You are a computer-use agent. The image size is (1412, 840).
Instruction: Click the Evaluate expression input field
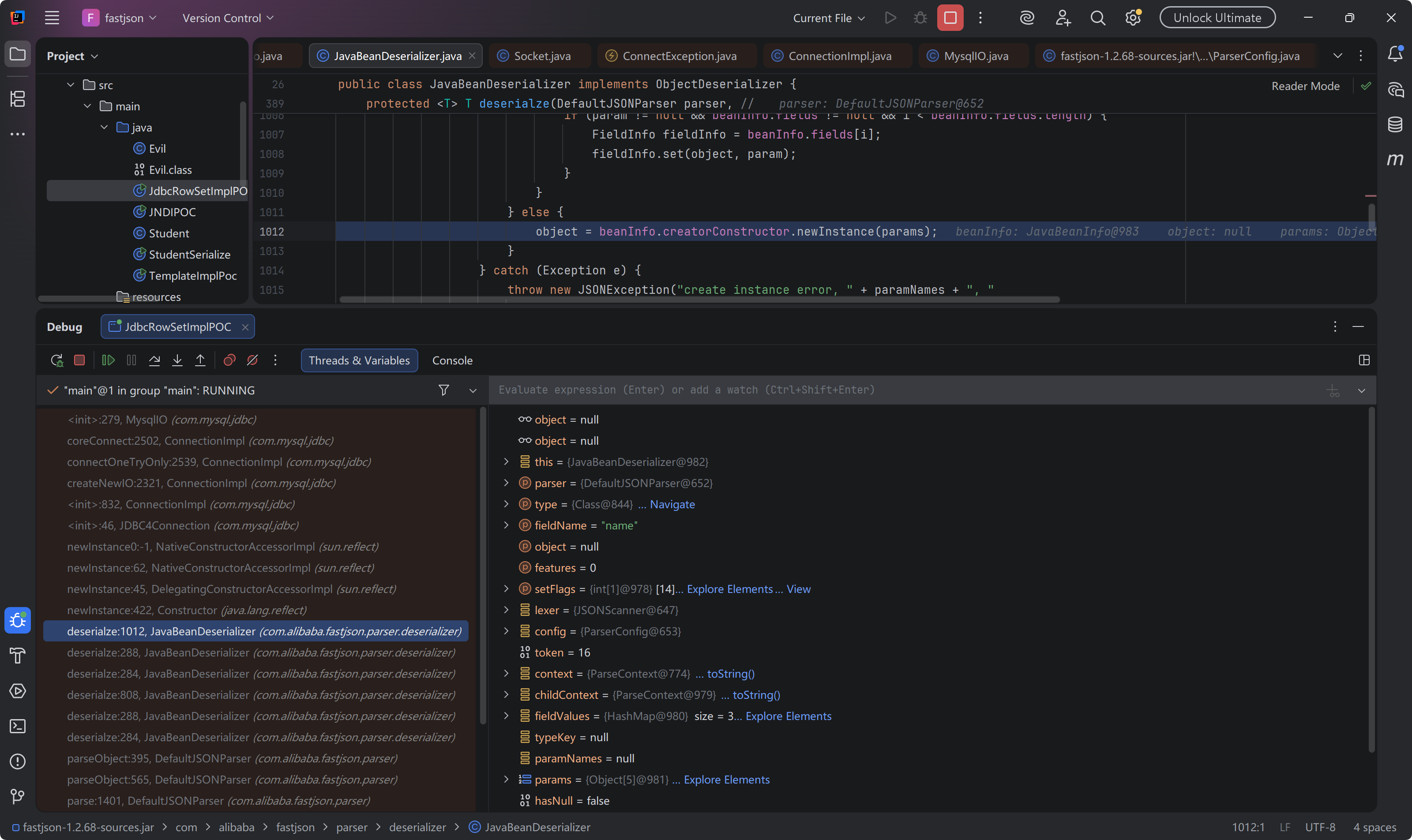point(906,390)
